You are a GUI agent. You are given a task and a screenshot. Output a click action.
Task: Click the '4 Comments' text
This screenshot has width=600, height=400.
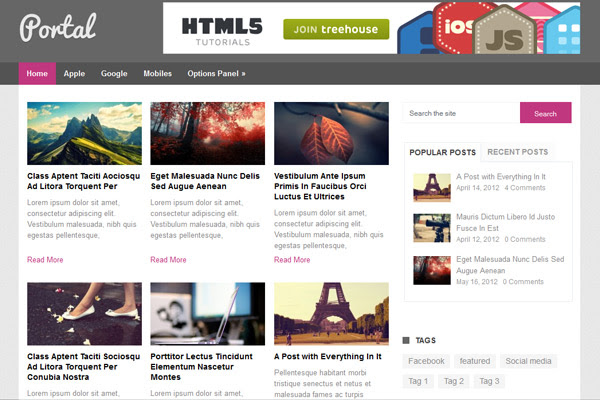[525, 188]
